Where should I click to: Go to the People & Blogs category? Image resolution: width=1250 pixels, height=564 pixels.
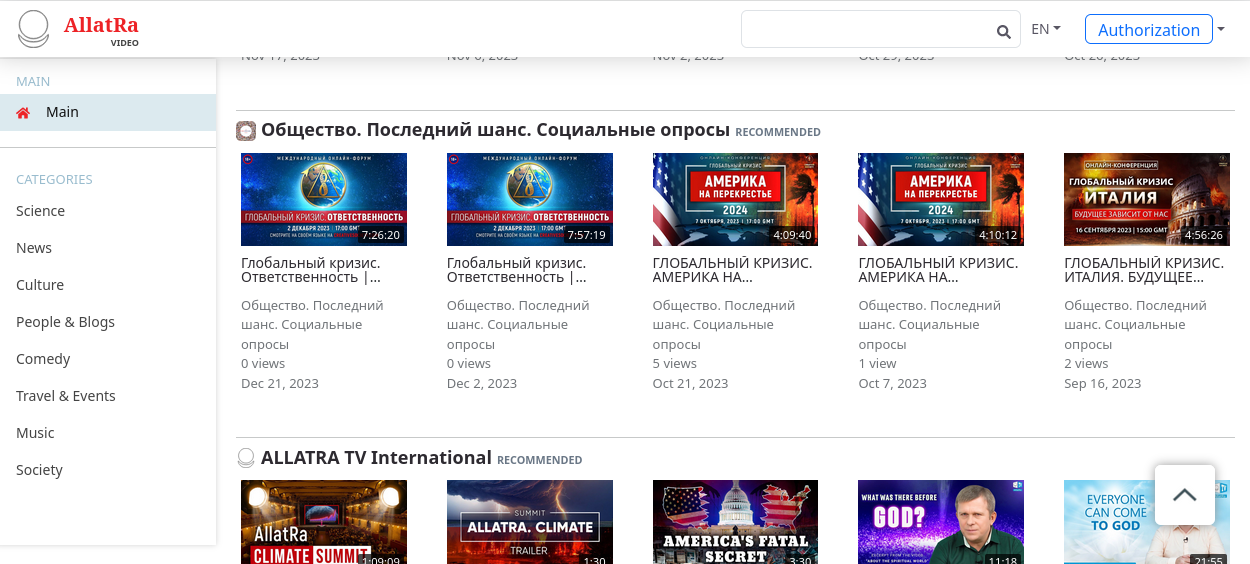click(65, 322)
